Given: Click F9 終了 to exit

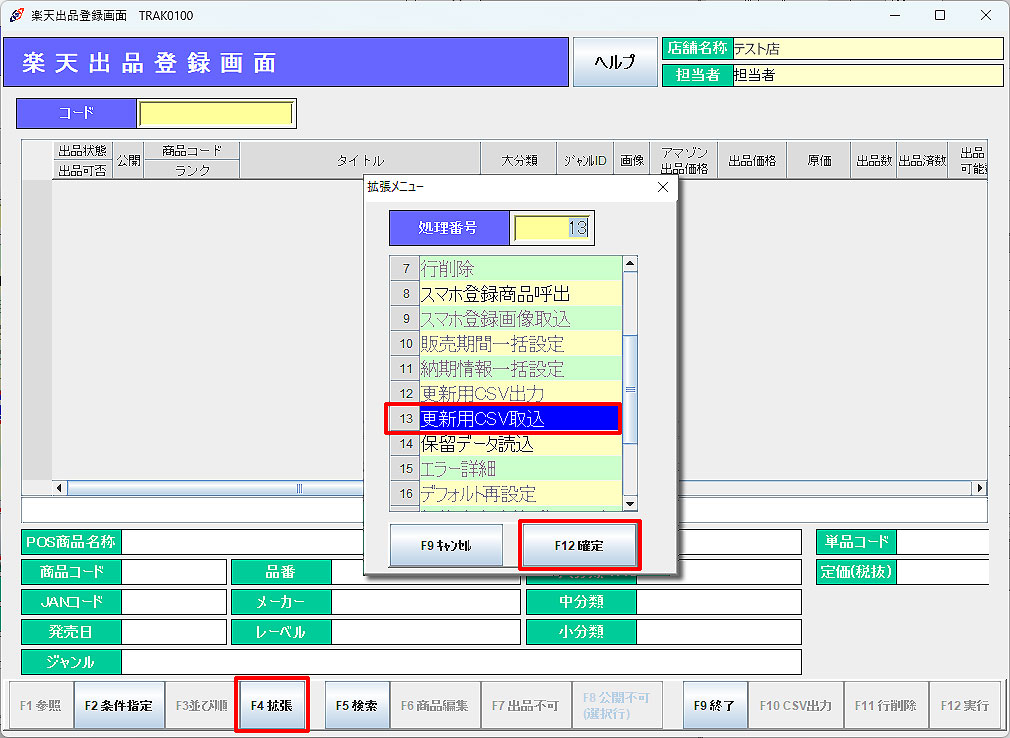Looking at the screenshot, I should tap(714, 705).
